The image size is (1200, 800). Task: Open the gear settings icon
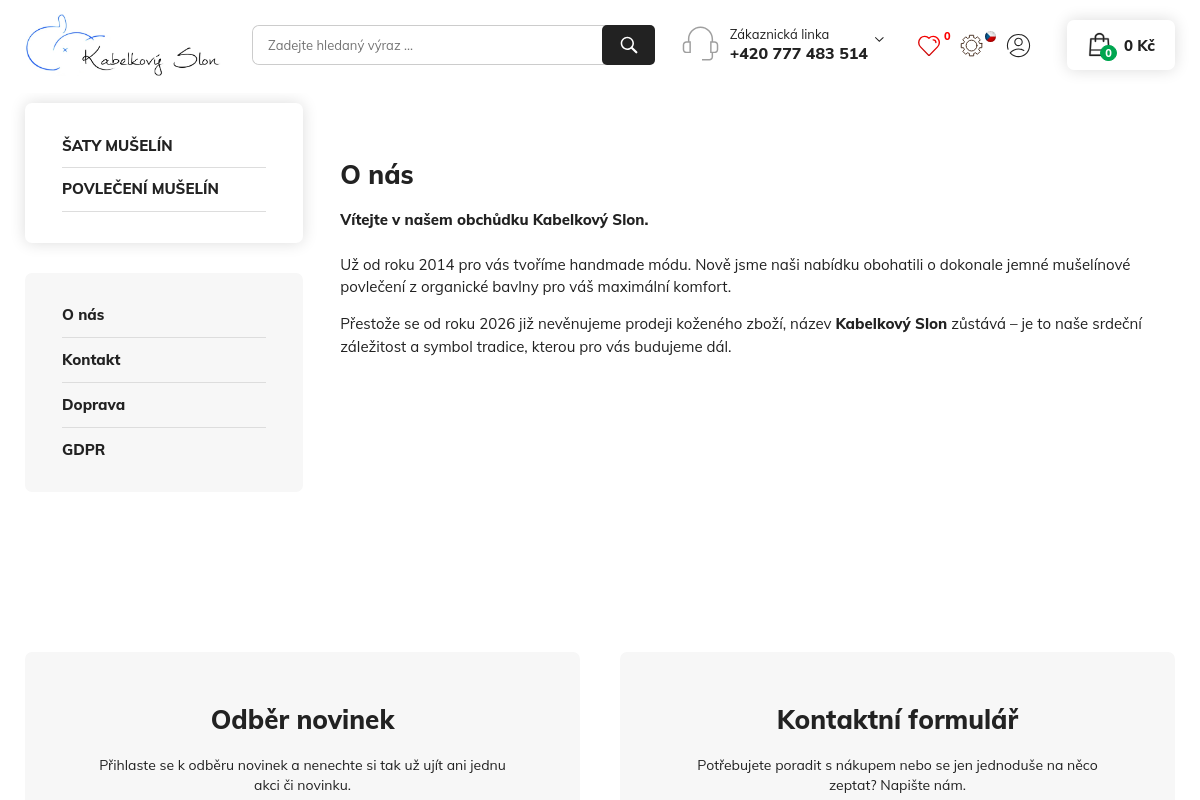(x=971, y=46)
